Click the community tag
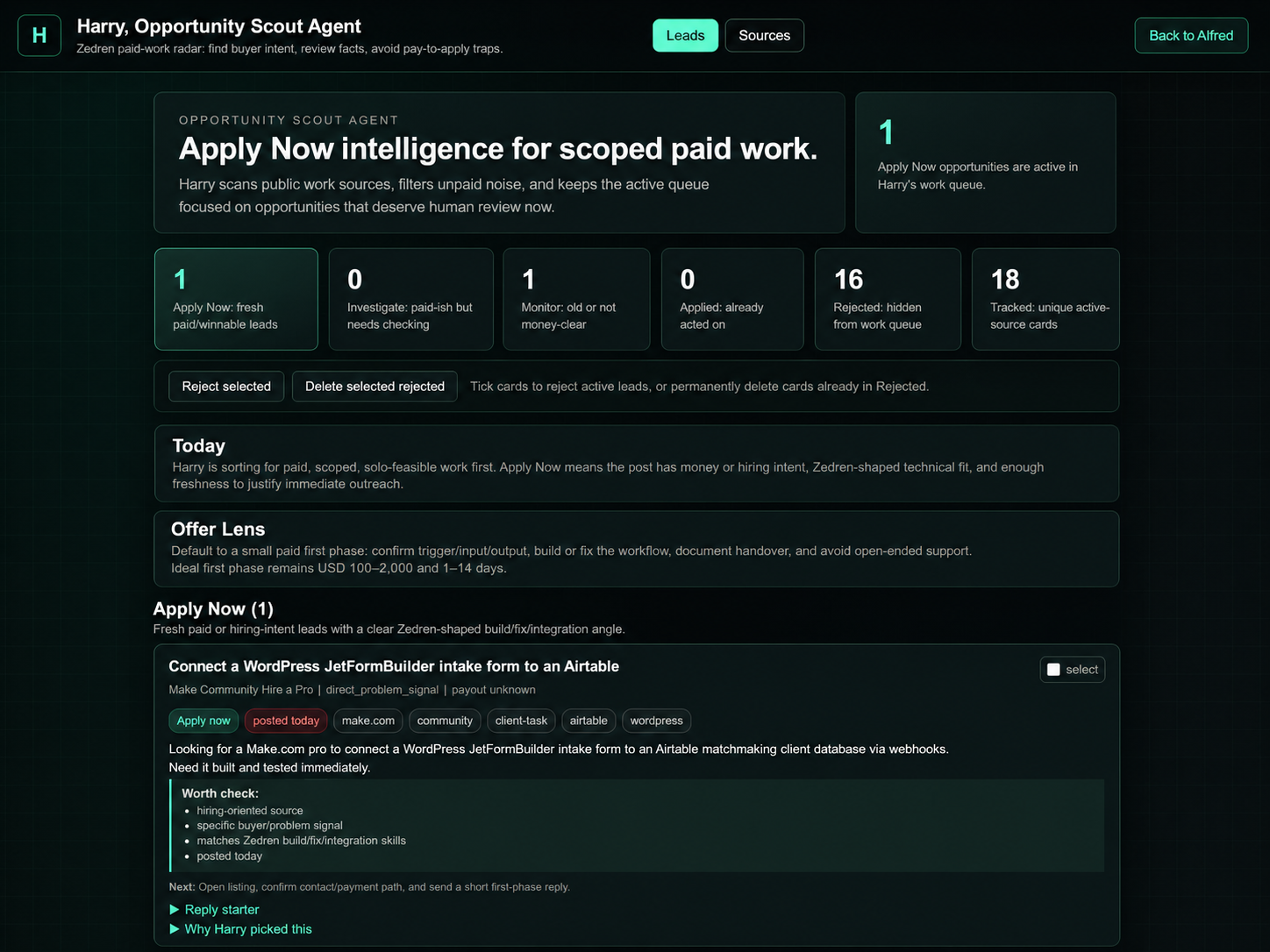This screenshot has width=1270, height=952. (445, 721)
